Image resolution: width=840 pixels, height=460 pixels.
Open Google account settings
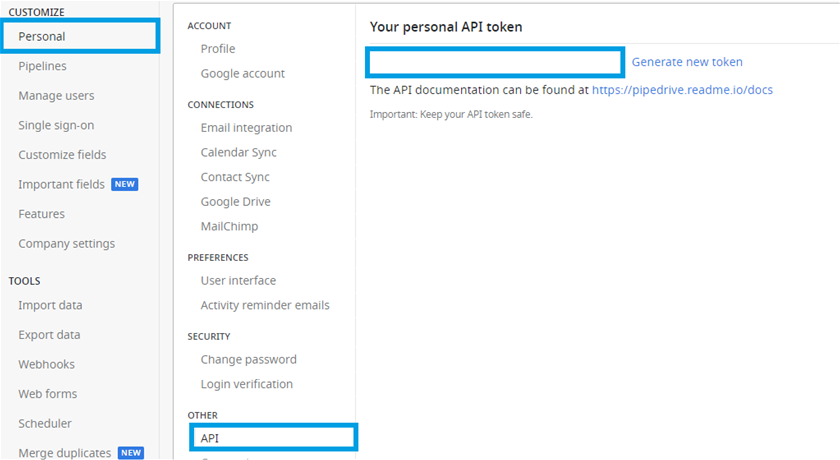click(x=242, y=74)
